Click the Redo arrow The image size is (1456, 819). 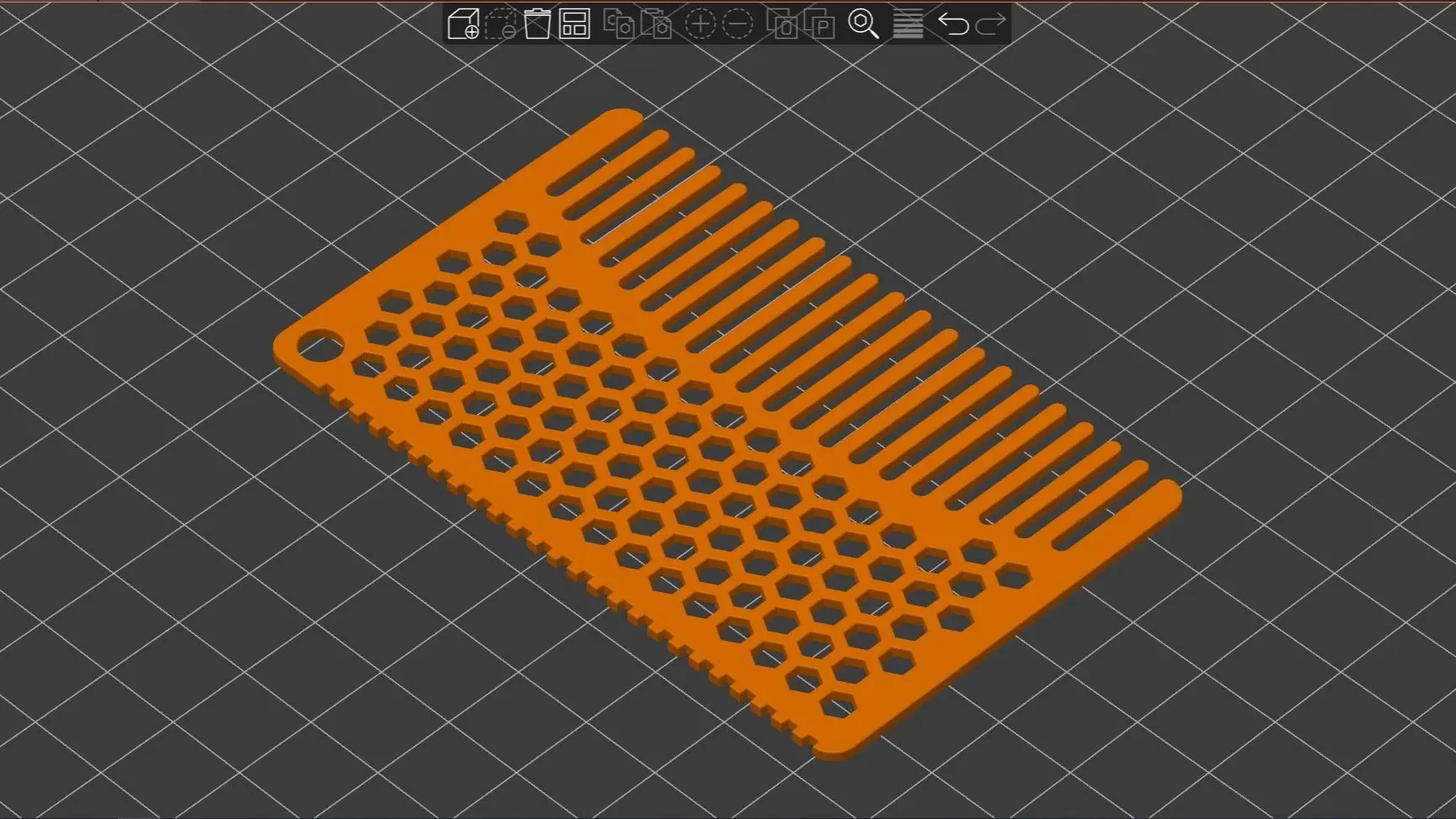tap(990, 24)
